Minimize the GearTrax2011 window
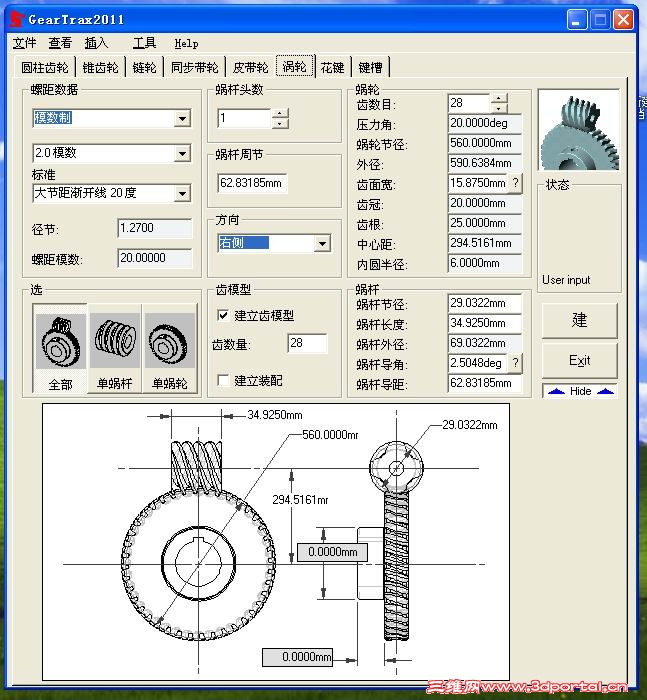 tap(577, 20)
